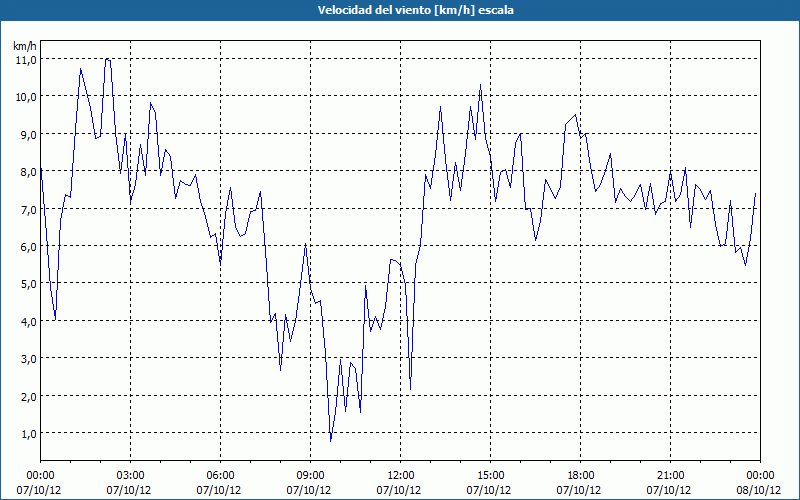800x500 pixels.
Task: Click the 21:00 time axis label
Action: point(670,476)
